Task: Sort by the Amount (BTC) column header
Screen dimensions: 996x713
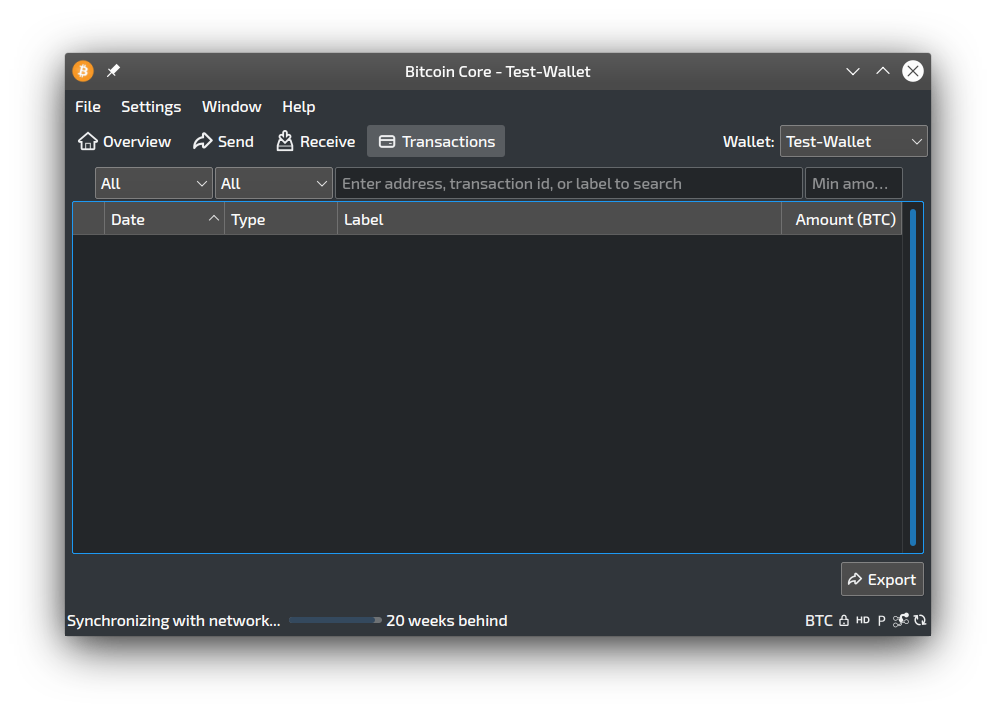Action: (842, 219)
